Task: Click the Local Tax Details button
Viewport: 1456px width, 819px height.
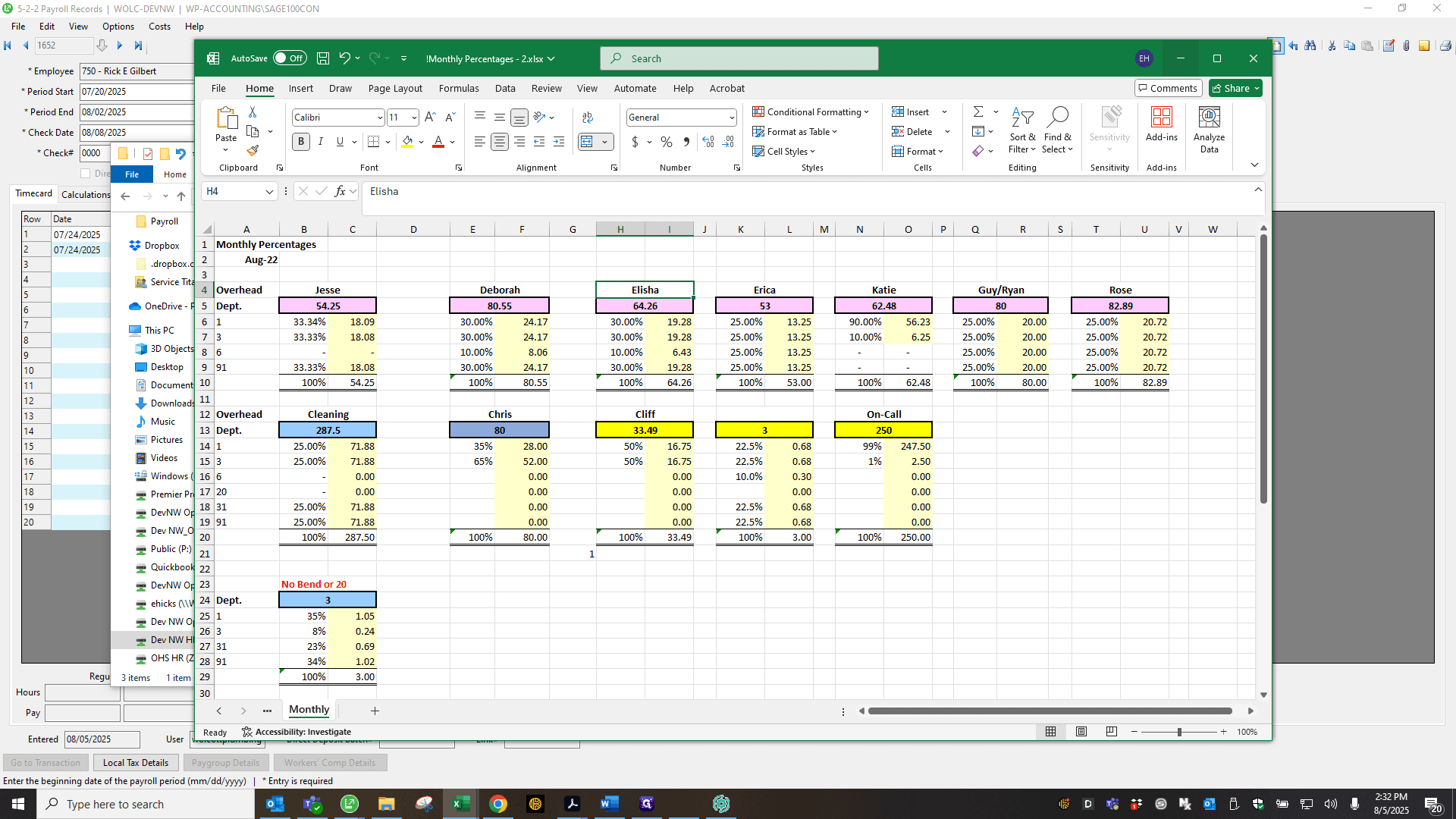Action: coord(136,763)
